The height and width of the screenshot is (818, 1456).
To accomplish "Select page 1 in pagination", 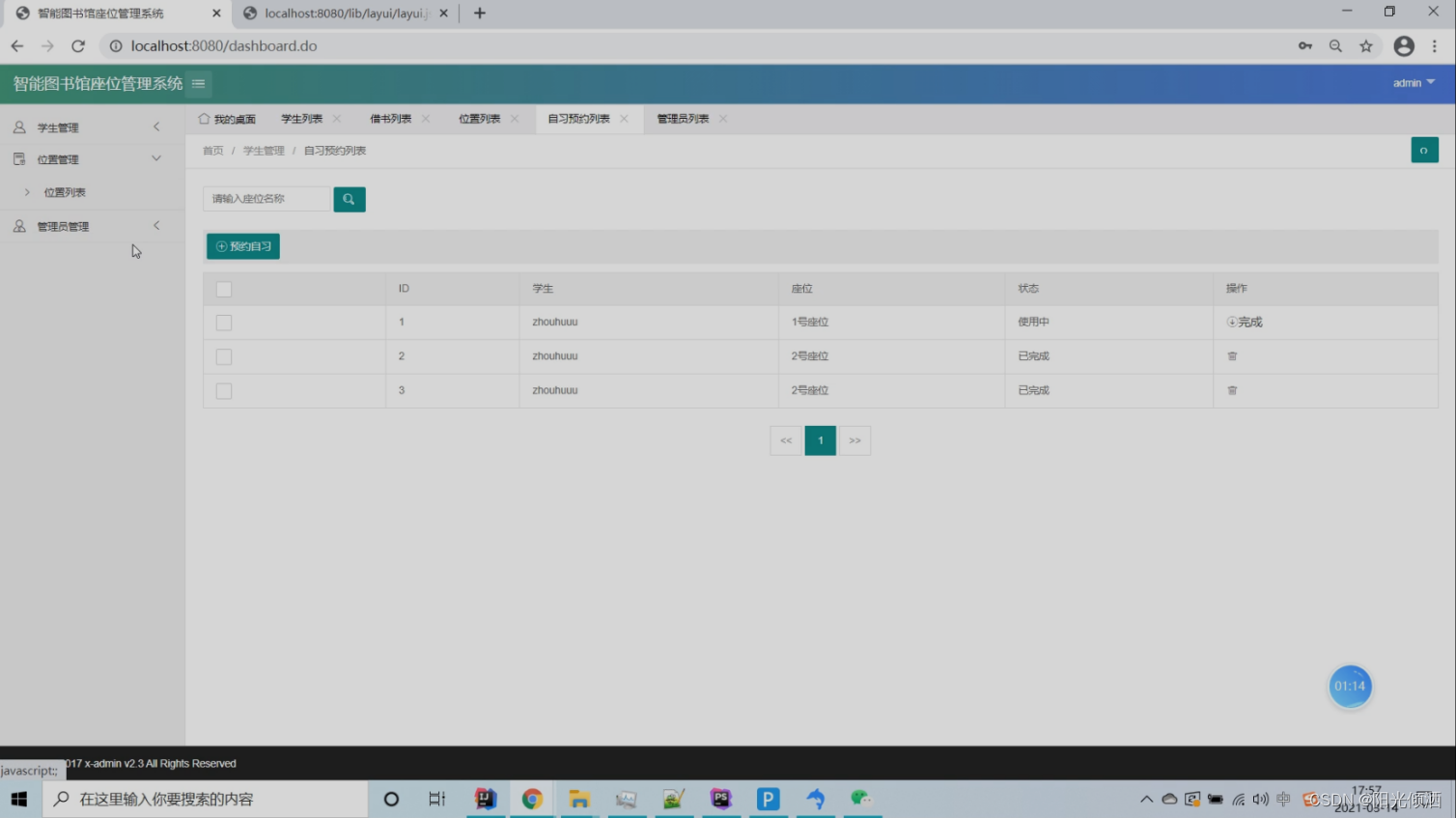I will [x=821, y=440].
